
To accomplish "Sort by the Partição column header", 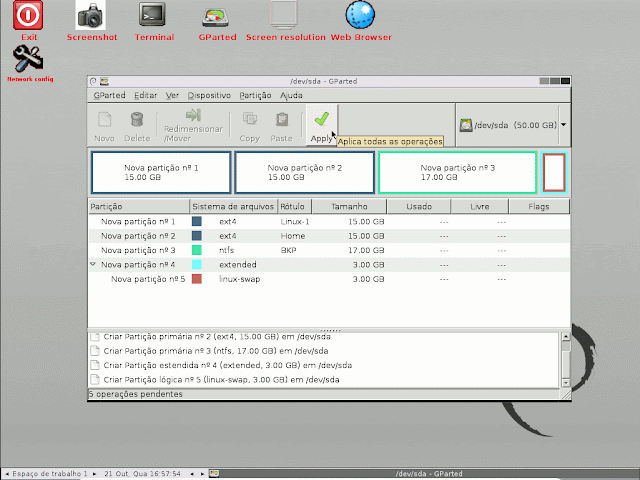I will 139,207.
